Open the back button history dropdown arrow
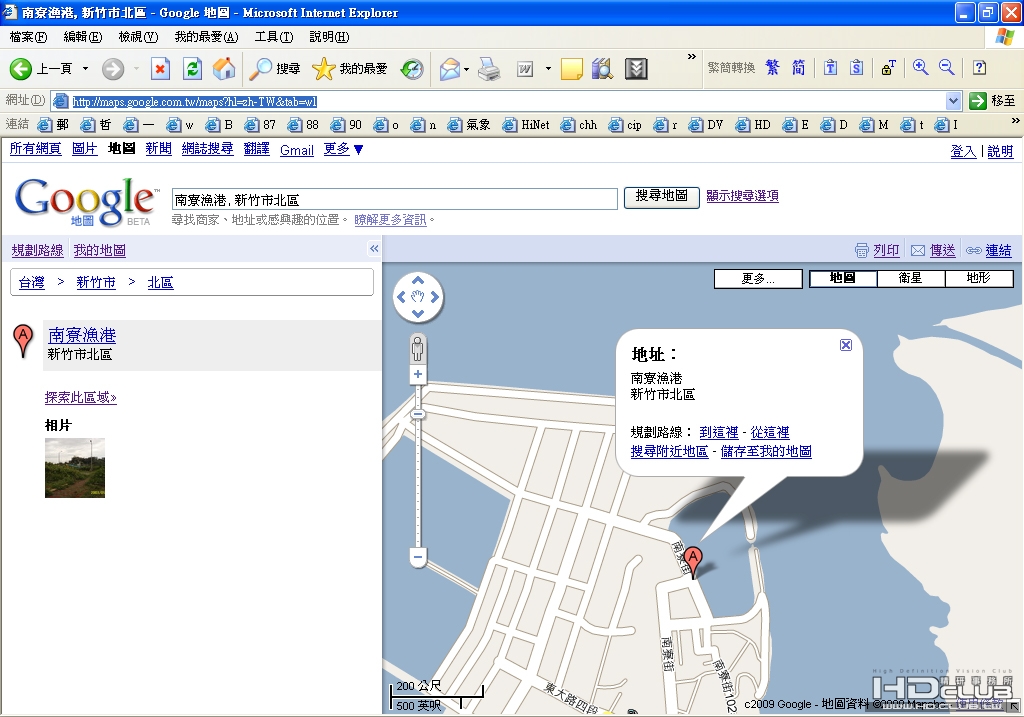This screenshot has height=717, width=1024. coord(85,69)
